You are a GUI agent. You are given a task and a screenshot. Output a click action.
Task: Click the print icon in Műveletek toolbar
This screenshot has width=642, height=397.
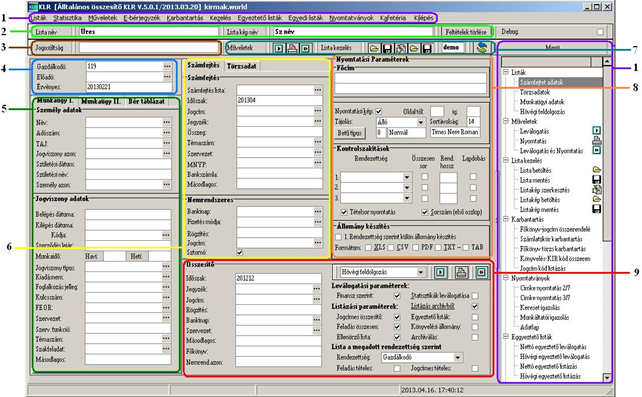[292, 48]
